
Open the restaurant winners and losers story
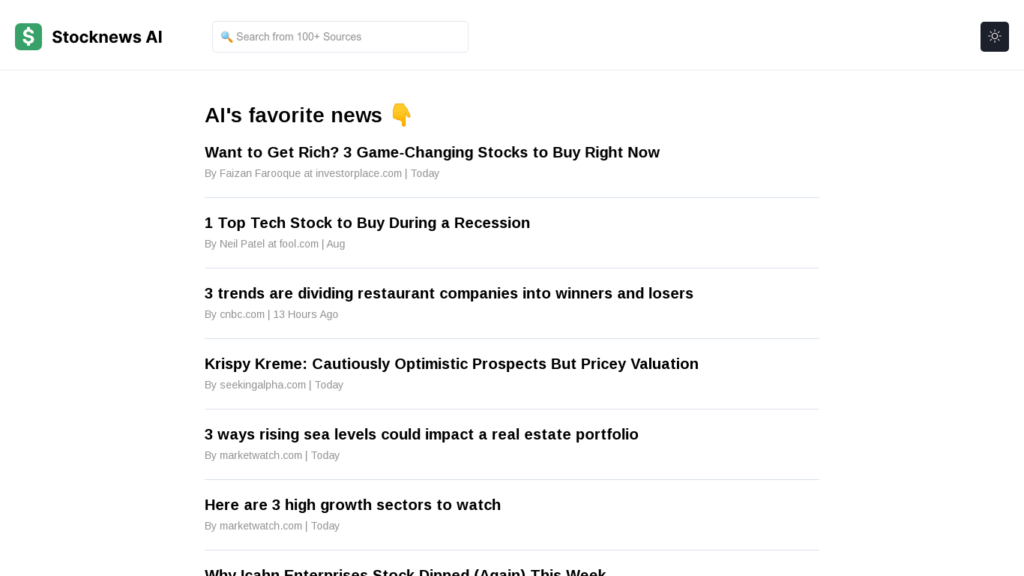coord(448,293)
